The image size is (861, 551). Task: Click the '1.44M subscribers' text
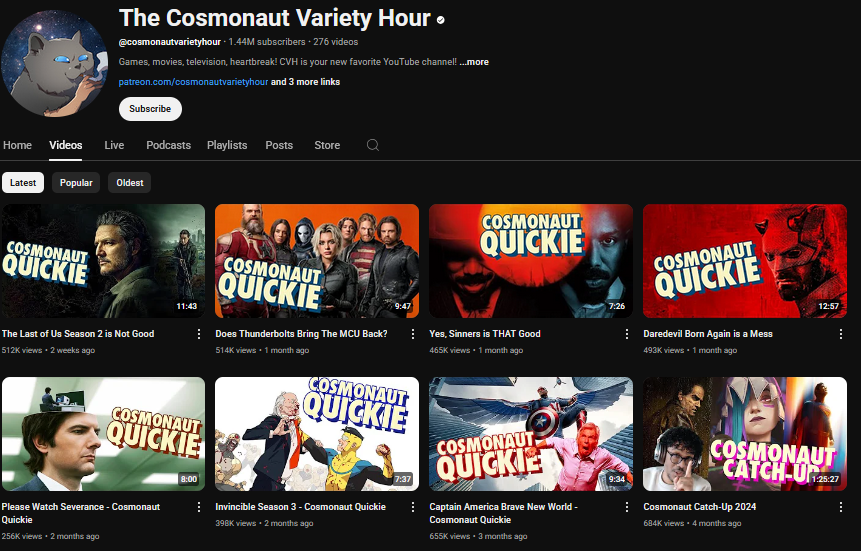click(x=266, y=42)
